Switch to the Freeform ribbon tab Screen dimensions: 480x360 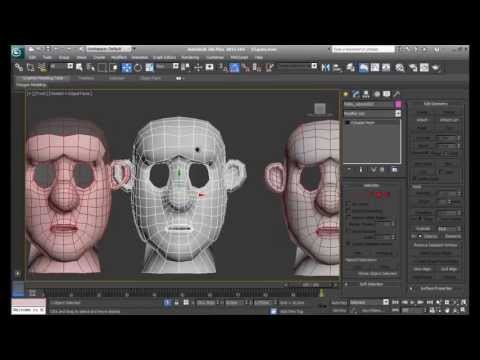[86, 78]
